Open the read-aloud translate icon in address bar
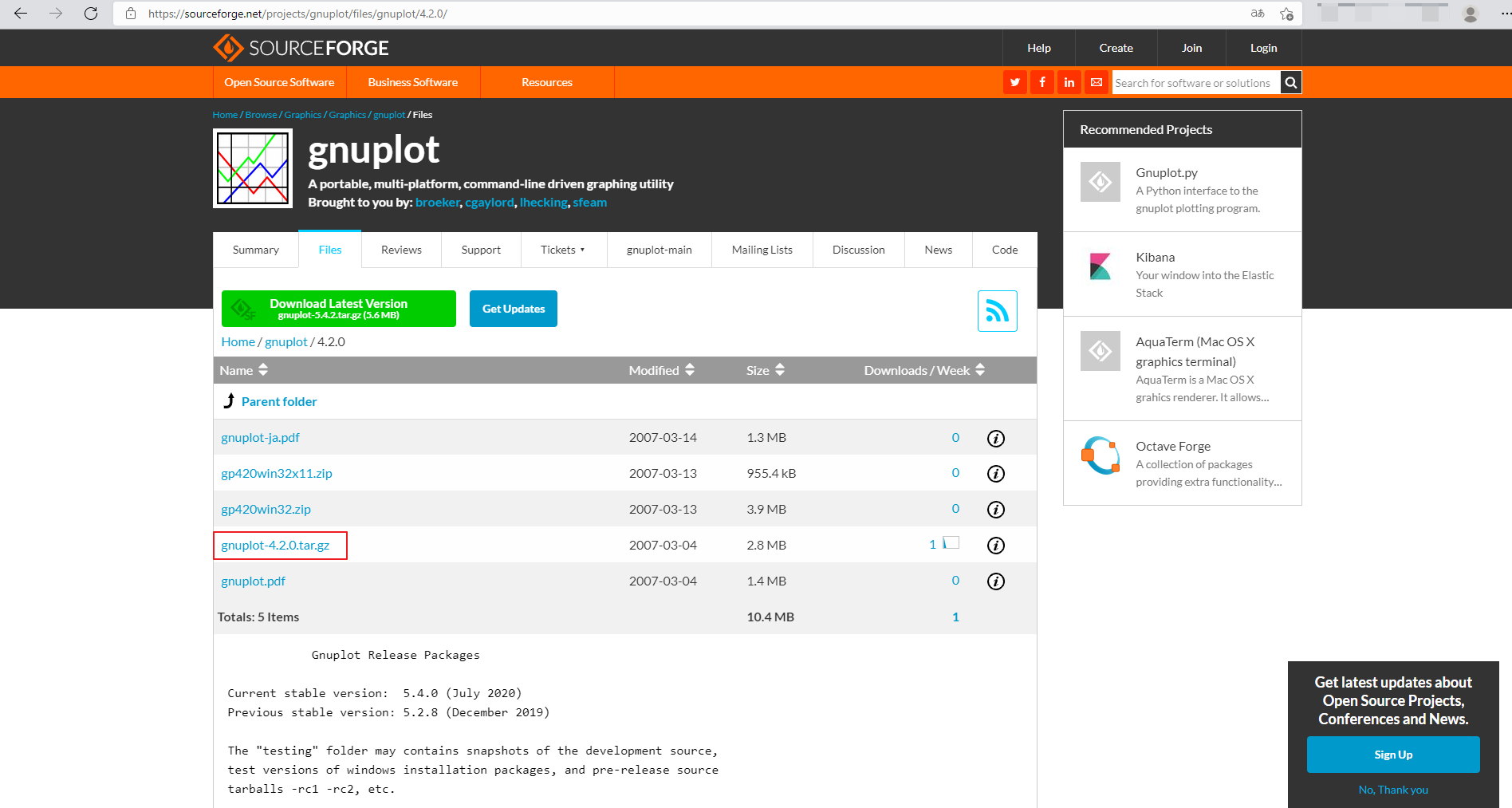The image size is (1512, 808). point(1258,14)
